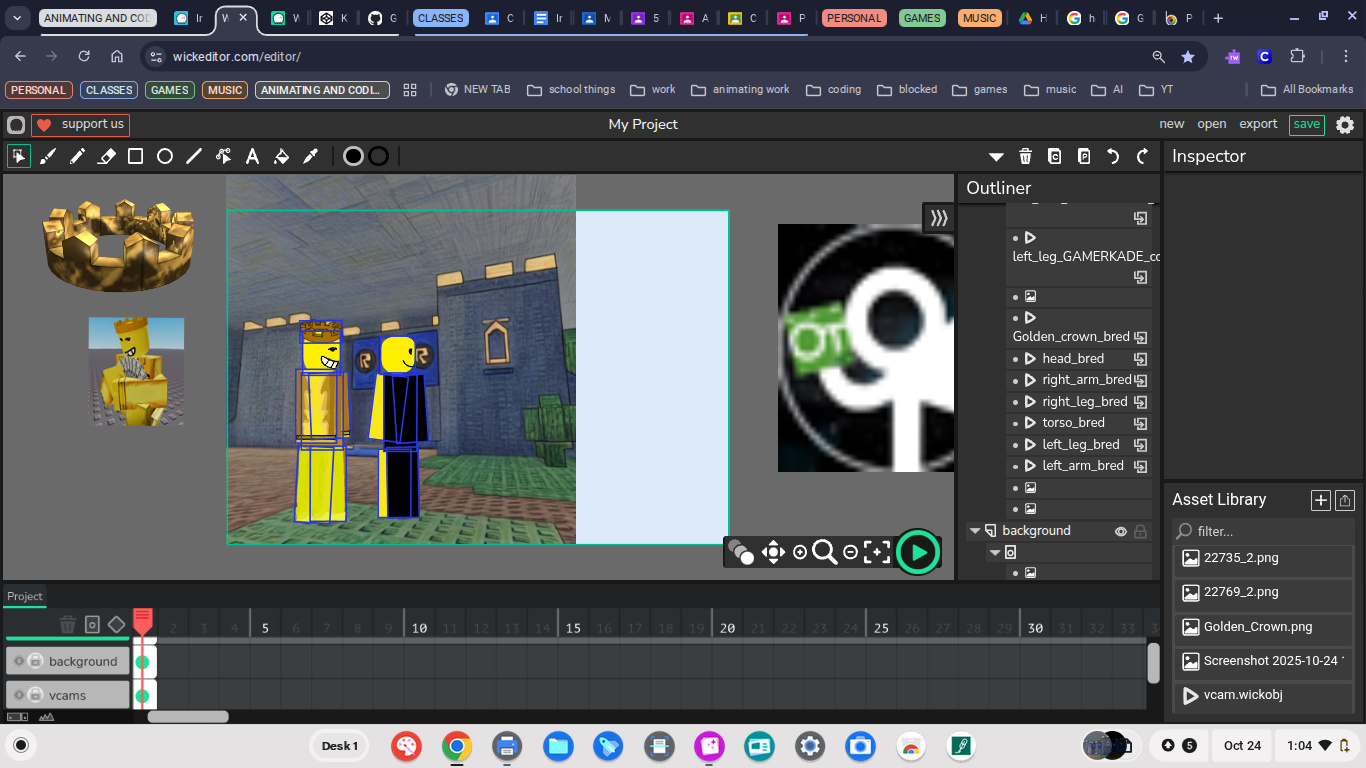Toggle lock on background in Outliner

[1140, 532]
